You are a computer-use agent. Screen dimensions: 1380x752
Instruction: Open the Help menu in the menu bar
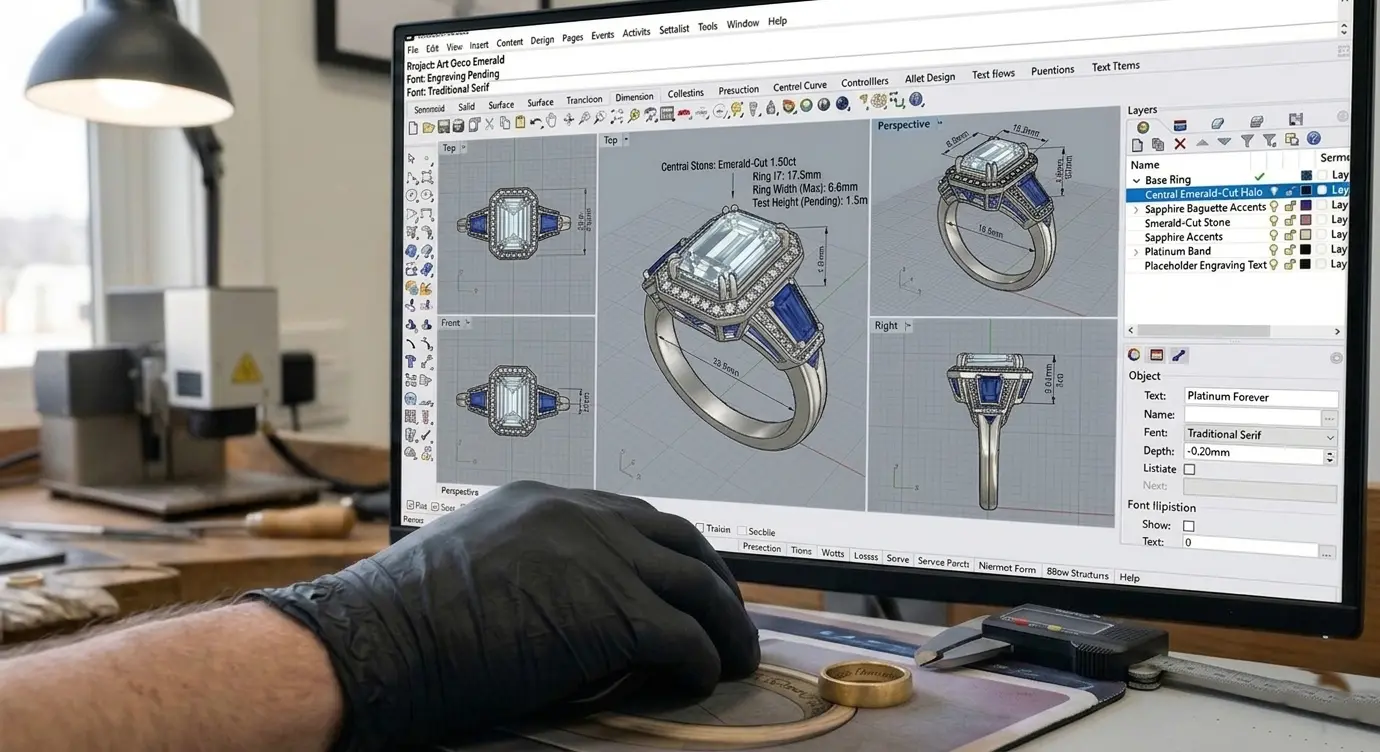[777, 21]
